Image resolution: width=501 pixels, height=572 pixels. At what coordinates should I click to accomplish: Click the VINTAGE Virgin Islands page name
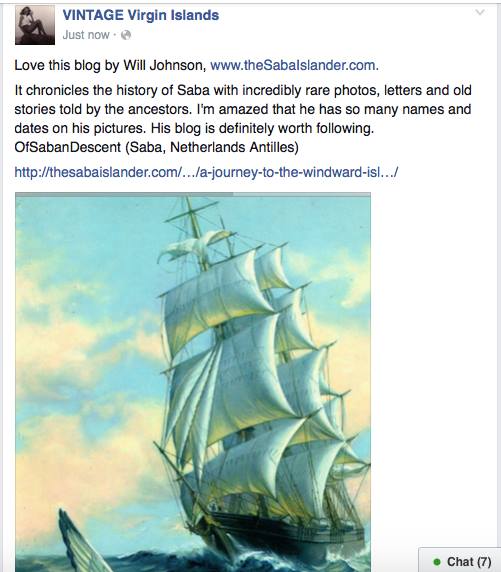[x=140, y=15]
